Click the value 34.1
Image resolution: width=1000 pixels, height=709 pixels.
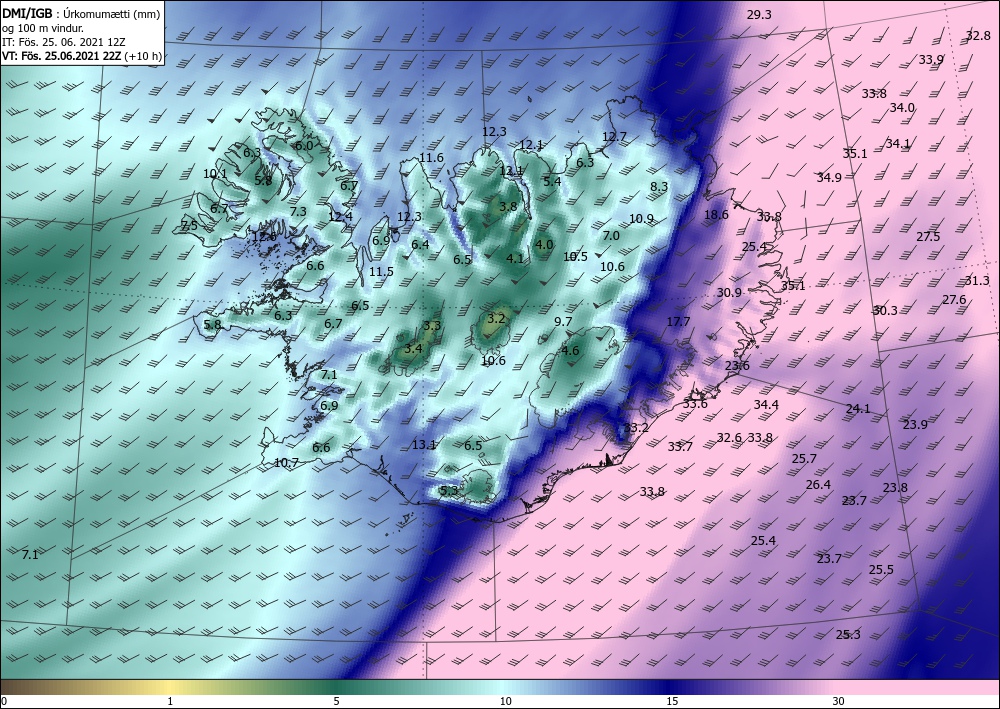[897, 144]
